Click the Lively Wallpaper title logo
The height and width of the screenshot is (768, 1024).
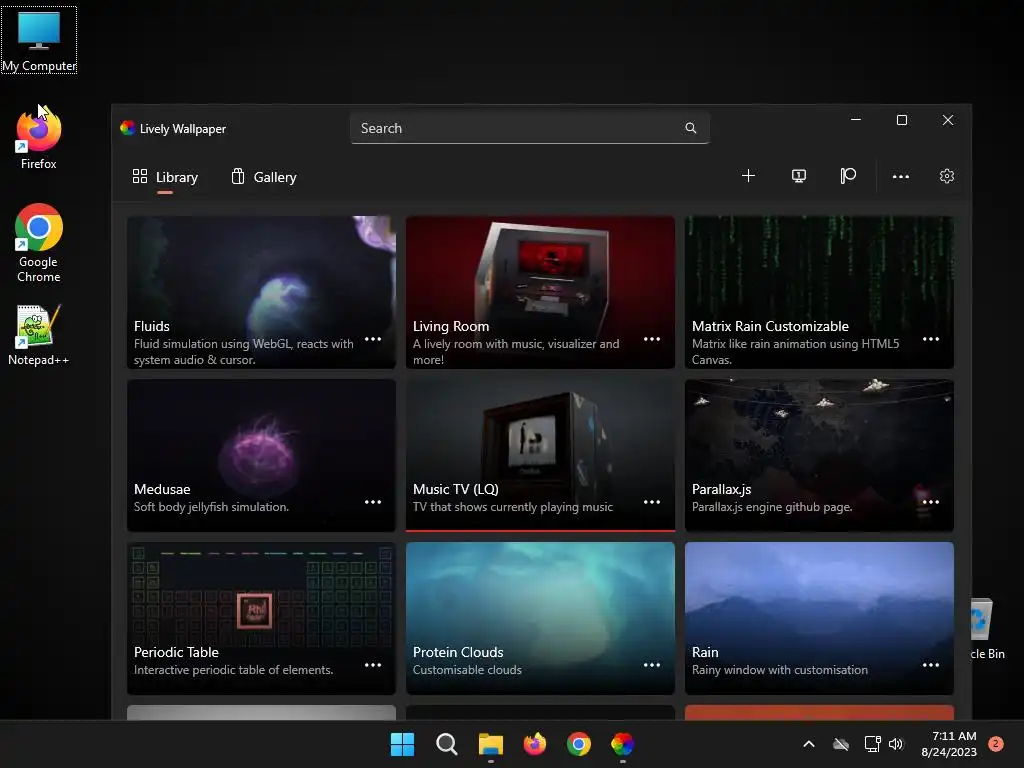(x=127, y=128)
